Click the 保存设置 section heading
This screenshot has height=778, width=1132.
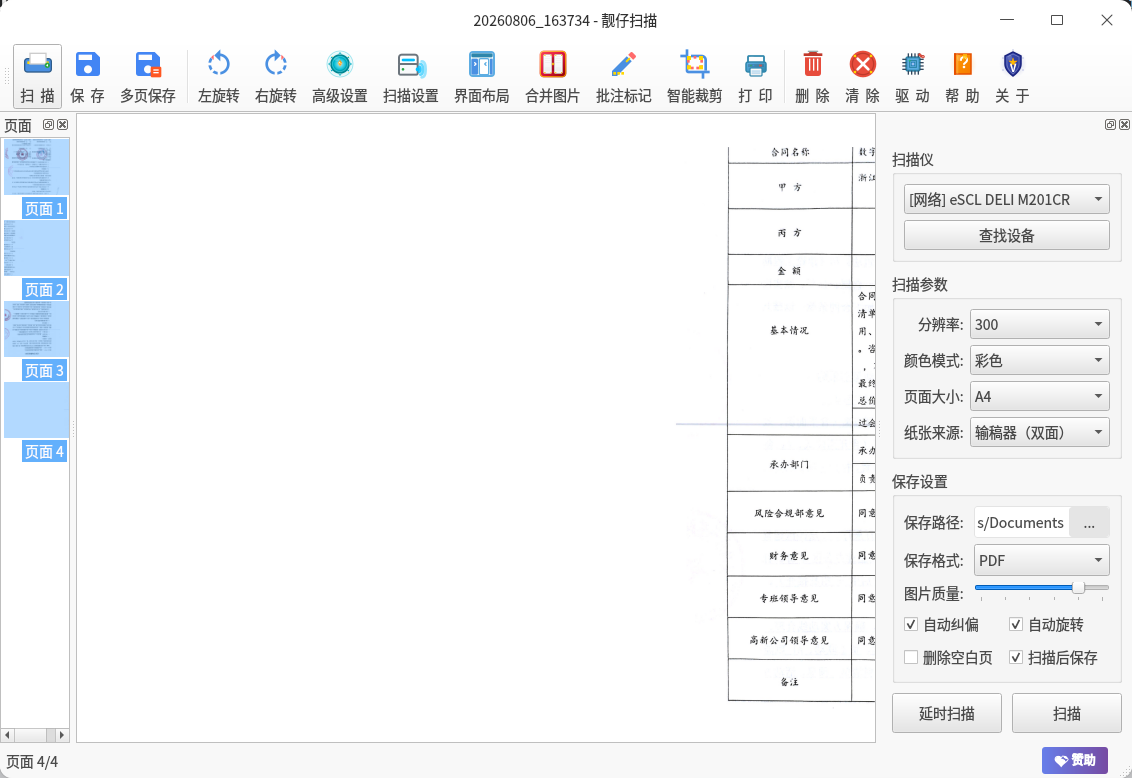[x=920, y=481]
